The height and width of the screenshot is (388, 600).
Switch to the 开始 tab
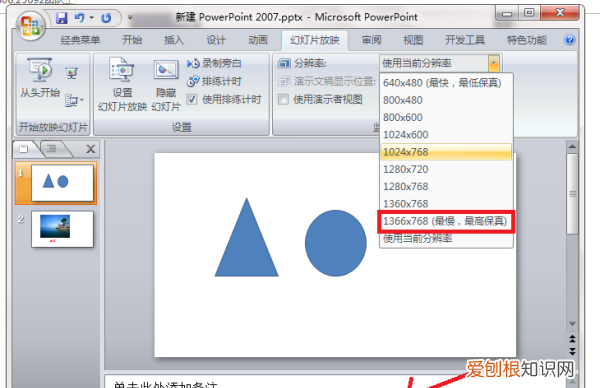(132, 40)
